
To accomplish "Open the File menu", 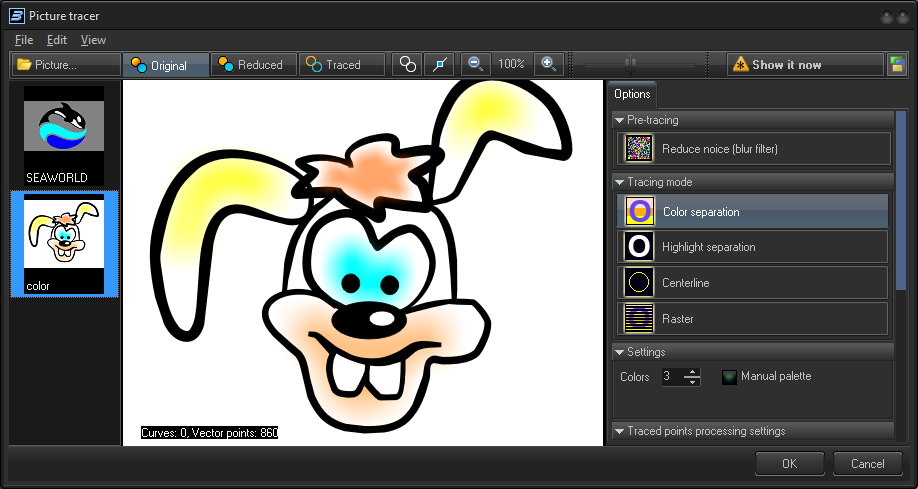I will tap(23, 40).
